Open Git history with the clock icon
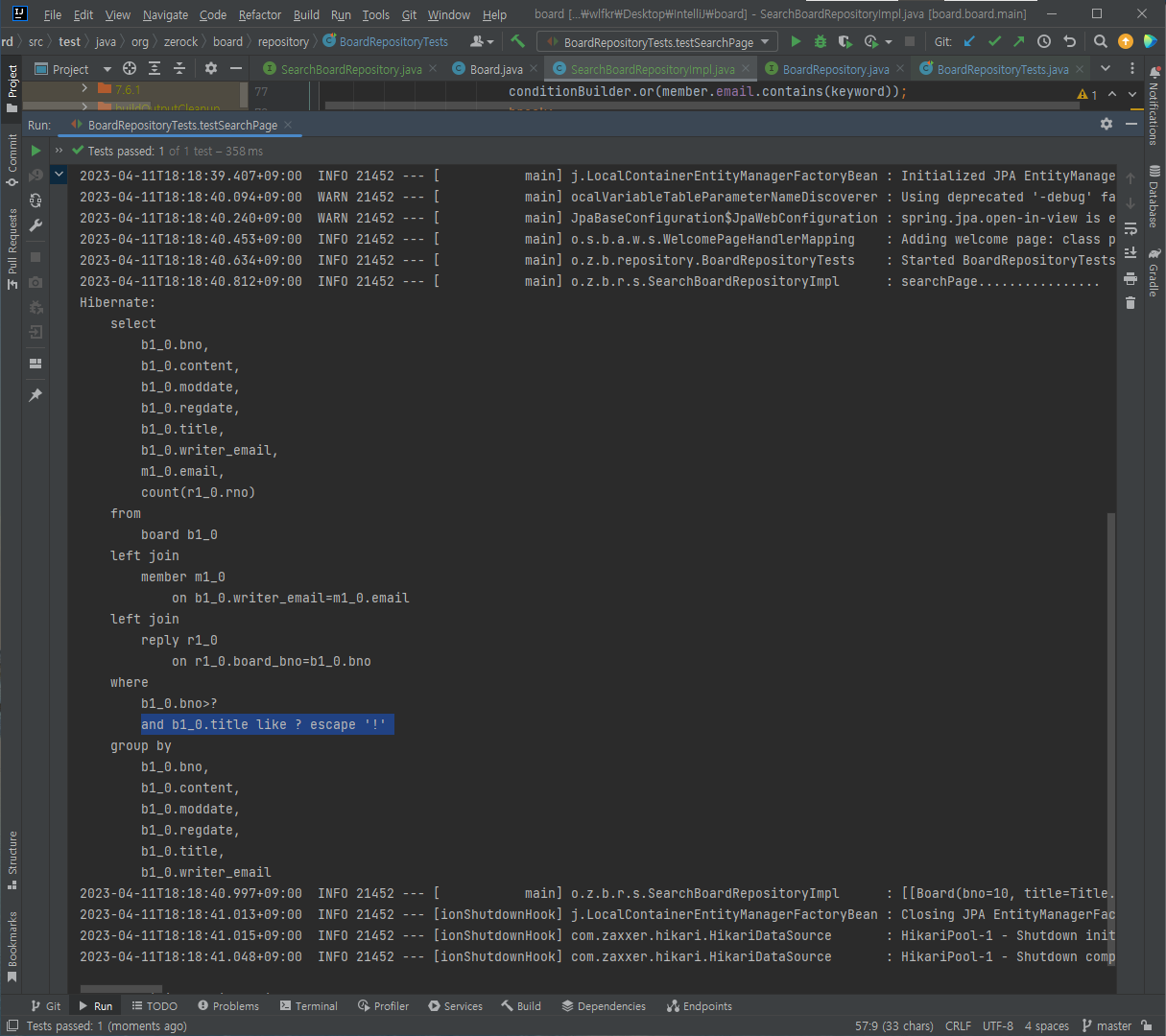The height and width of the screenshot is (1036, 1166). (1044, 41)
